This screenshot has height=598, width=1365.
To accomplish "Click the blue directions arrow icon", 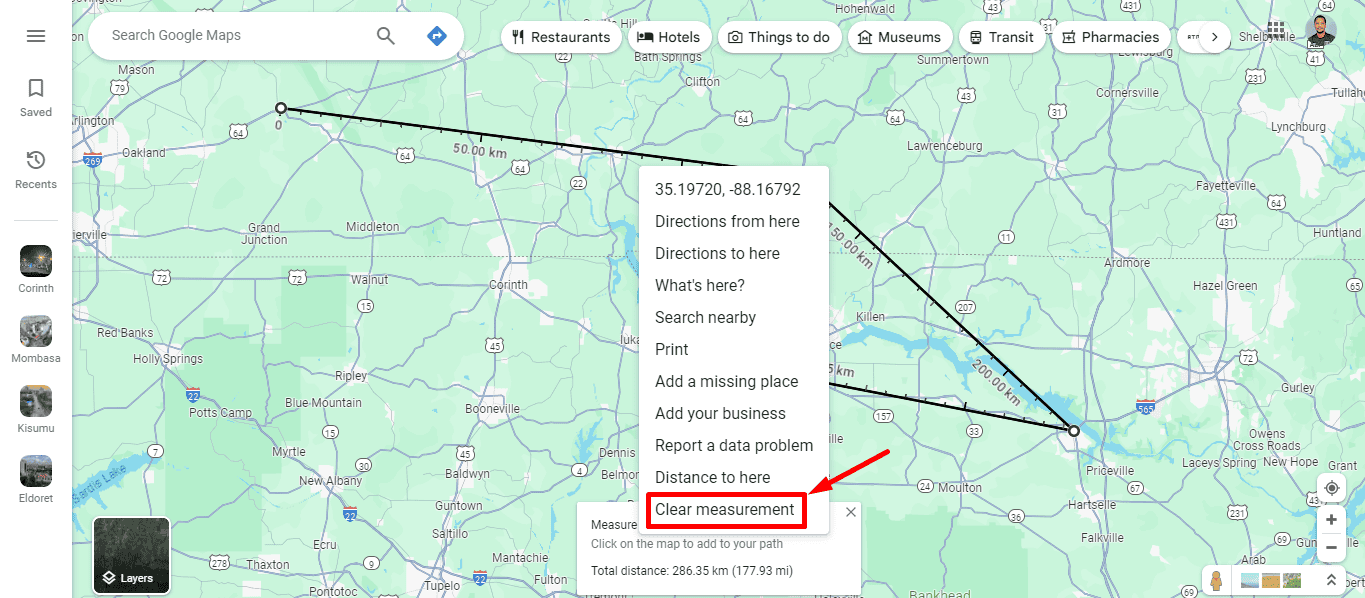I will (436, 36).
